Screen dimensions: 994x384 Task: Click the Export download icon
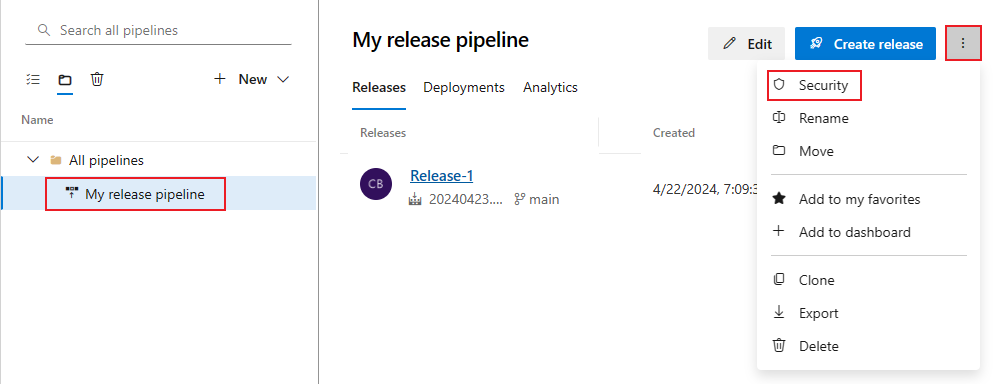[779, 312]
